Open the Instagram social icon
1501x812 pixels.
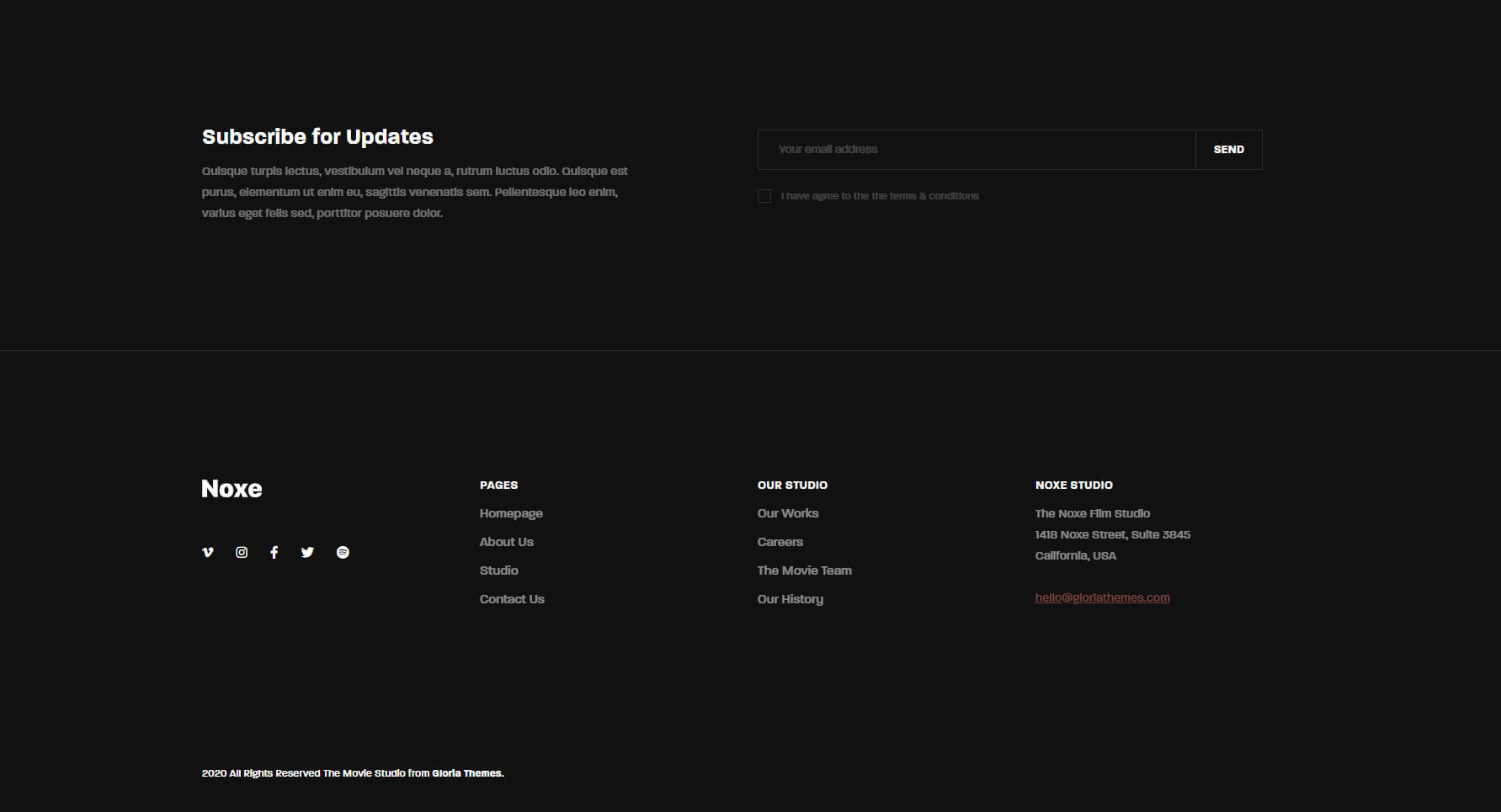pyautogui.click(x=242, y=552)
